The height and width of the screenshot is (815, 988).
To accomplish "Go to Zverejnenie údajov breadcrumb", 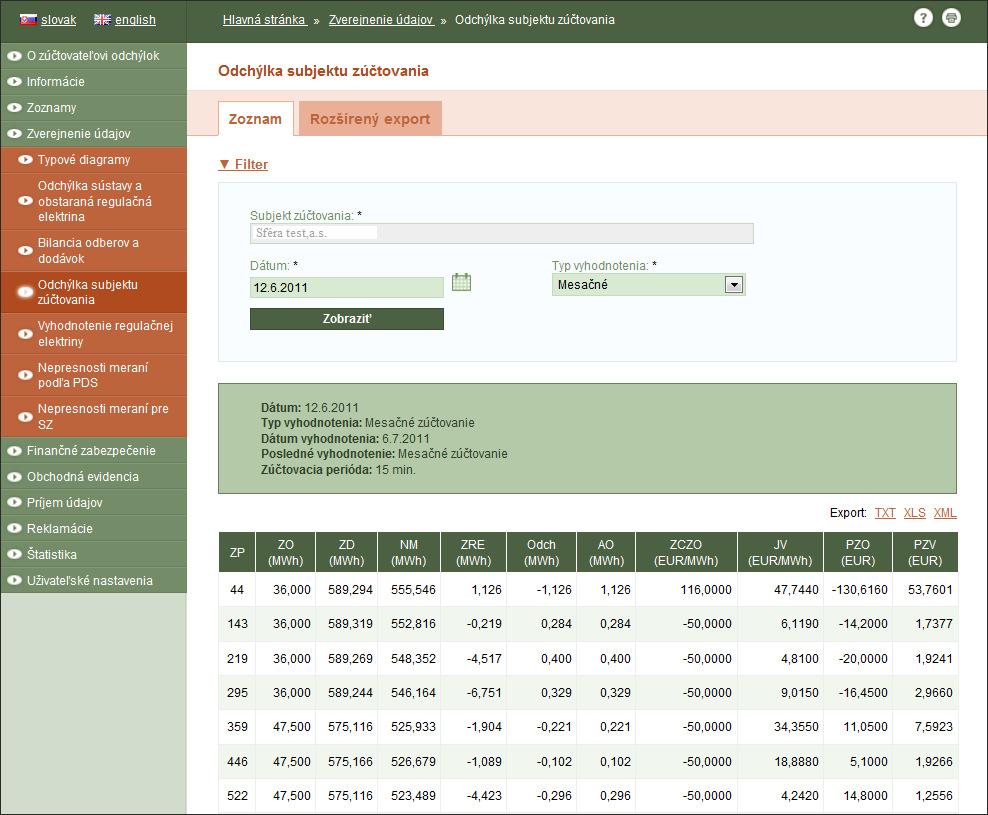I will click(381, 20).
